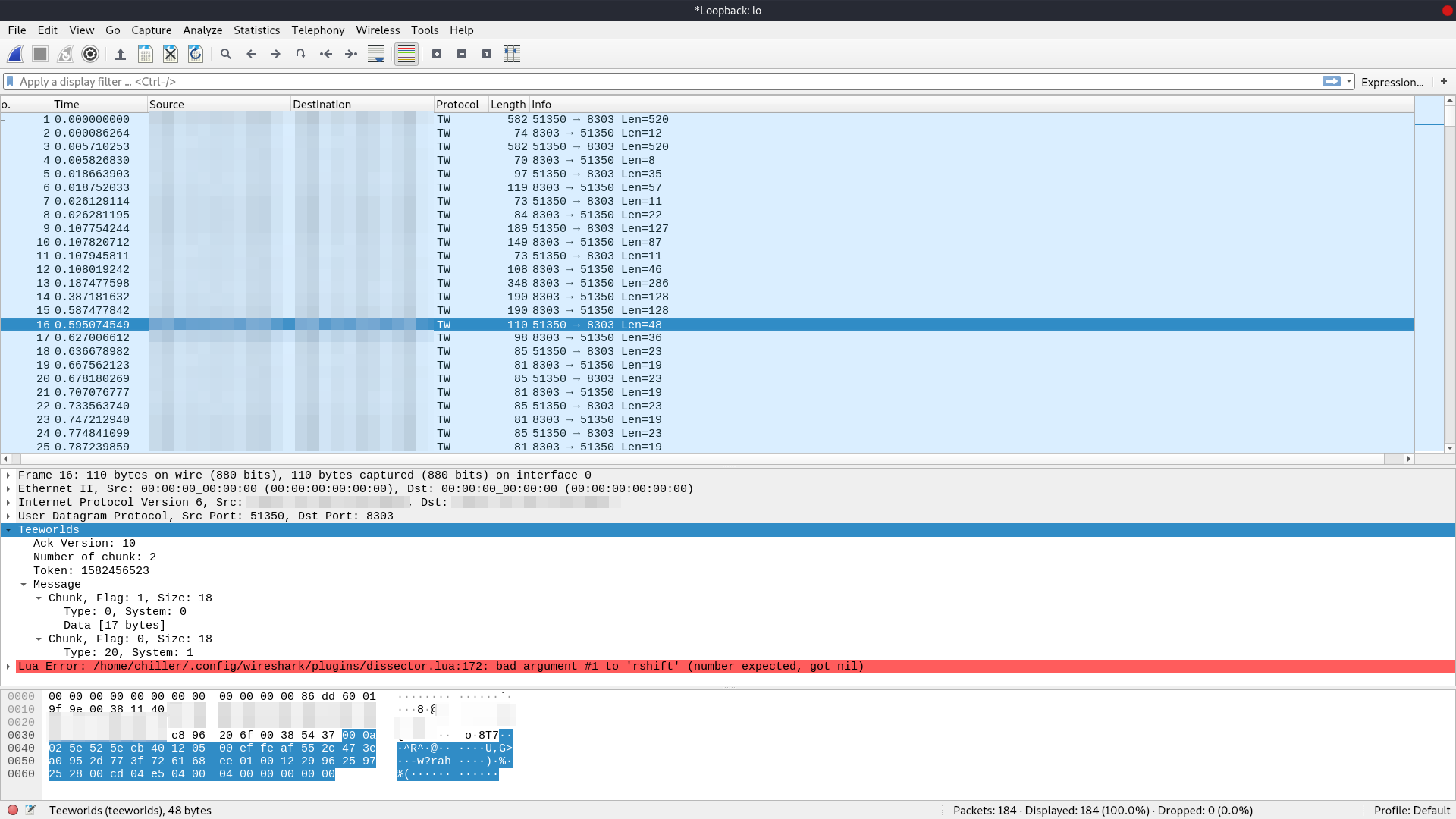Click inside the display filter input field
1456x819 pixels.
coord(303,81)
